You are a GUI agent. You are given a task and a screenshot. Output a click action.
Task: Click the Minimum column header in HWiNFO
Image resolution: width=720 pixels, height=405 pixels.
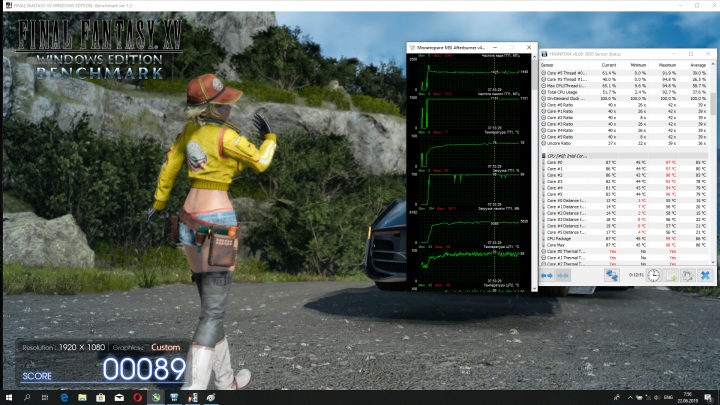tap(633, 65)
